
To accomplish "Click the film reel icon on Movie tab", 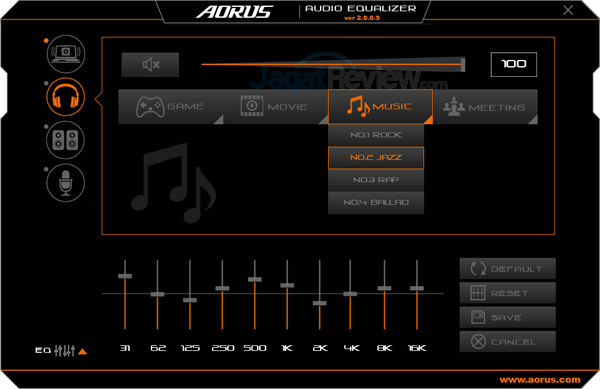I will point(252,106).
